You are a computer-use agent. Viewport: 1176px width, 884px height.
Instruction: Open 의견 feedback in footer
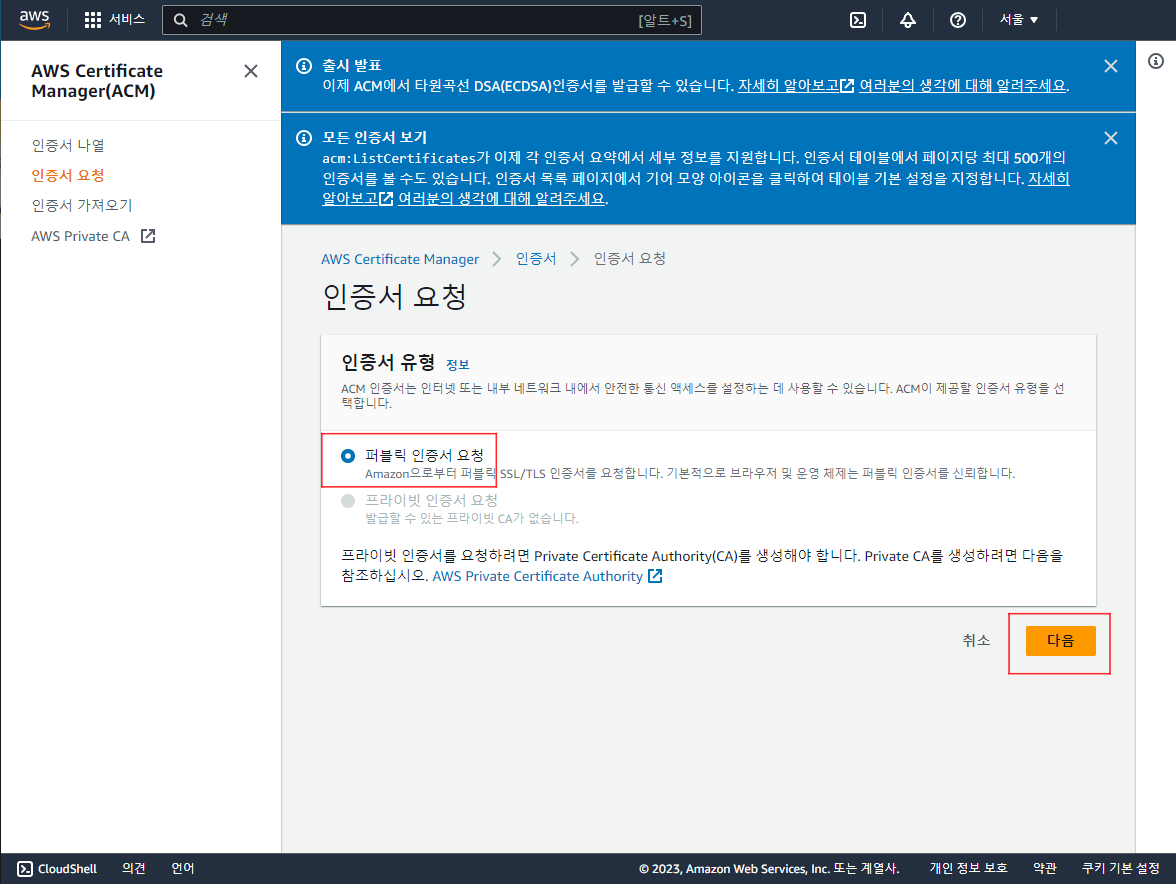[134, 868]
